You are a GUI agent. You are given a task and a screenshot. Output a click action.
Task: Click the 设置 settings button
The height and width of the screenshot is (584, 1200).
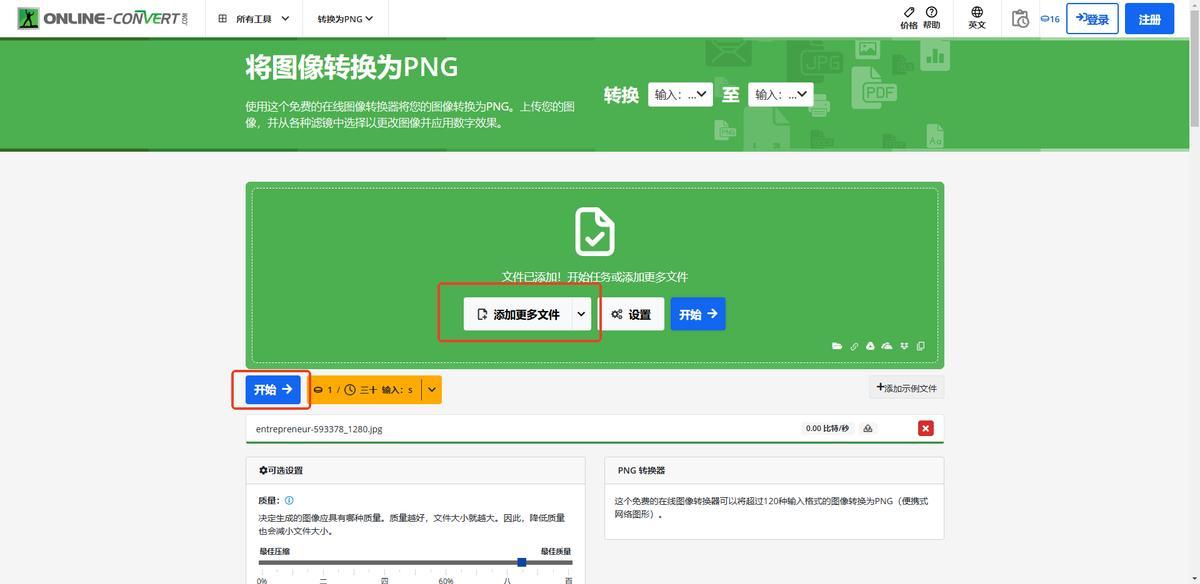click(x=631, y=314)
